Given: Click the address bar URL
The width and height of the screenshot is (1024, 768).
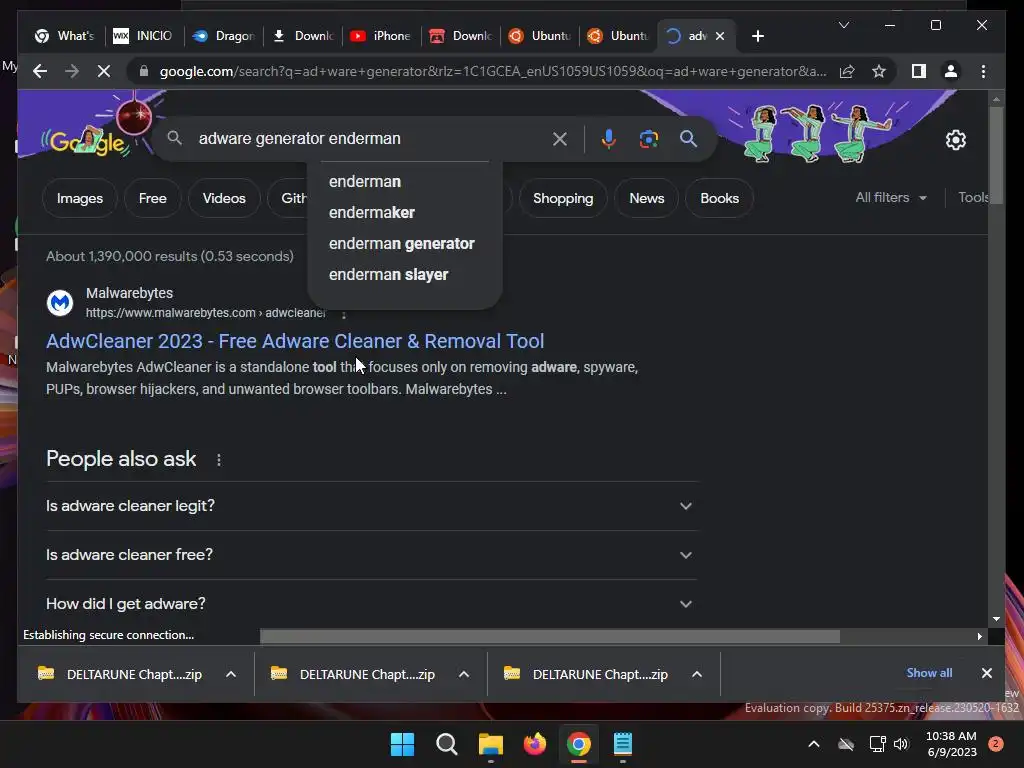Looking at the screenshot, I should (493, 71).
